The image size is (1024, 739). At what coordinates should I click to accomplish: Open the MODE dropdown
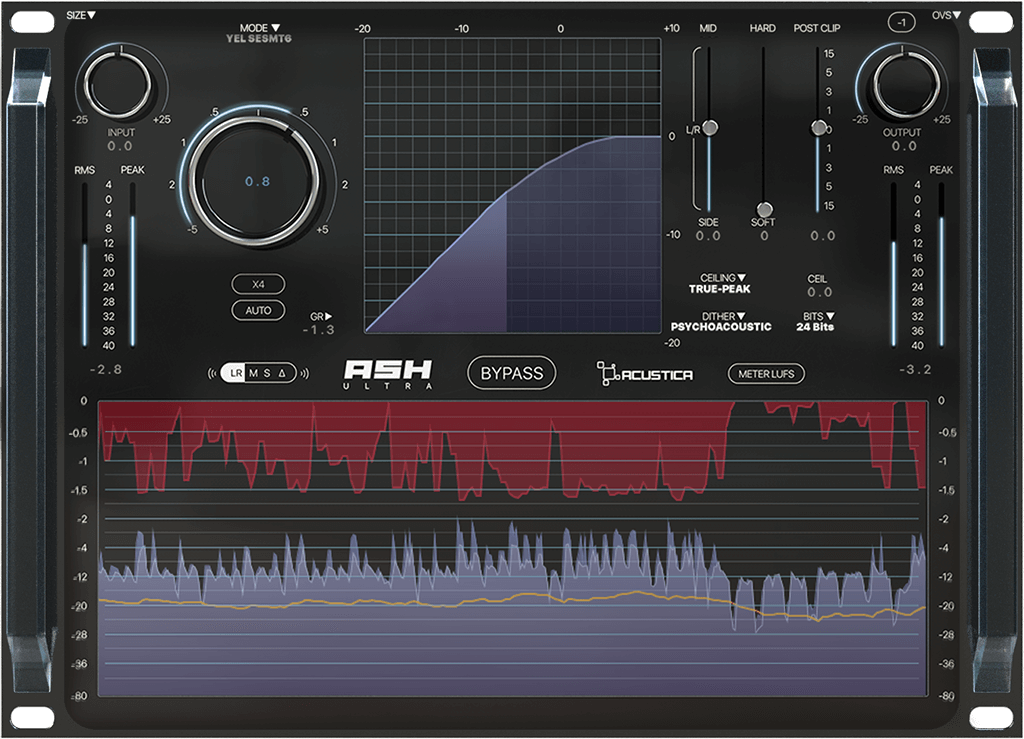click(259, 28)
